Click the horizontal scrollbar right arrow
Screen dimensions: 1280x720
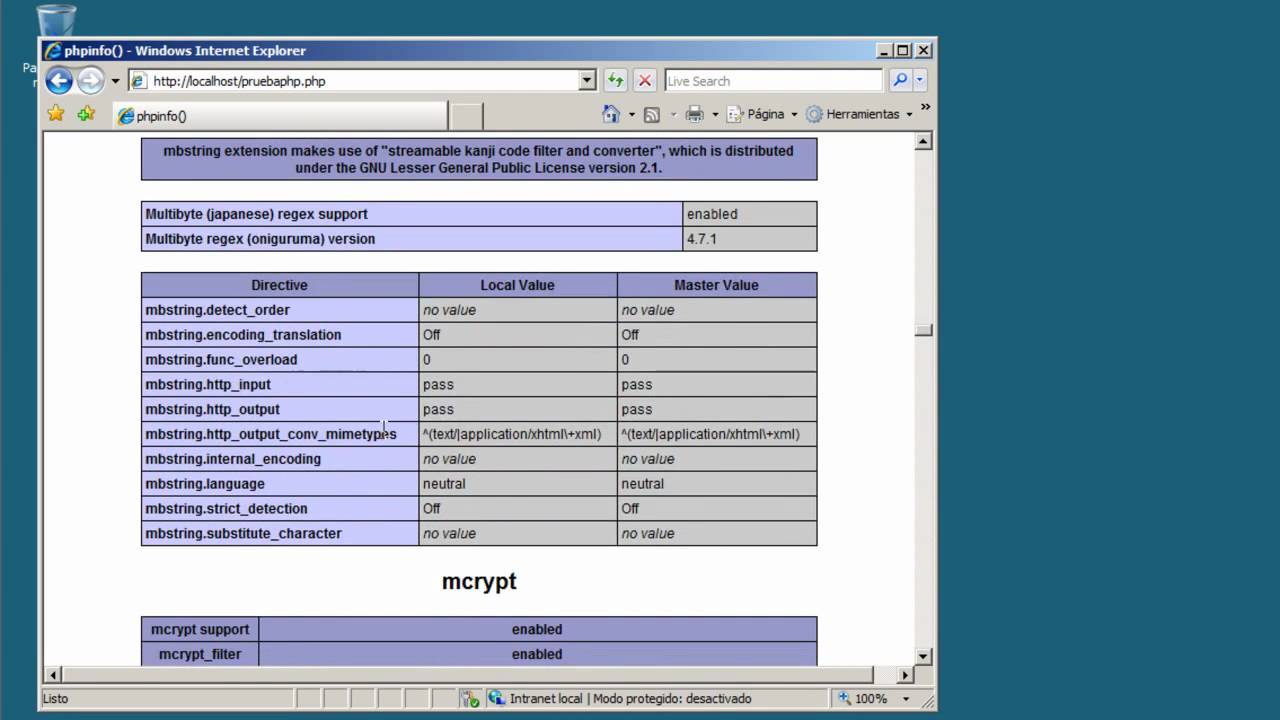(x=905, y=675)
